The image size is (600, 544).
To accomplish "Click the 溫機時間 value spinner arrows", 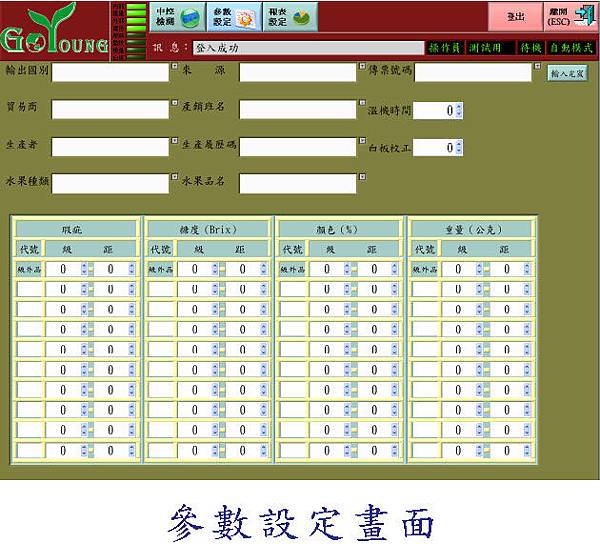I will click(459, 111).
